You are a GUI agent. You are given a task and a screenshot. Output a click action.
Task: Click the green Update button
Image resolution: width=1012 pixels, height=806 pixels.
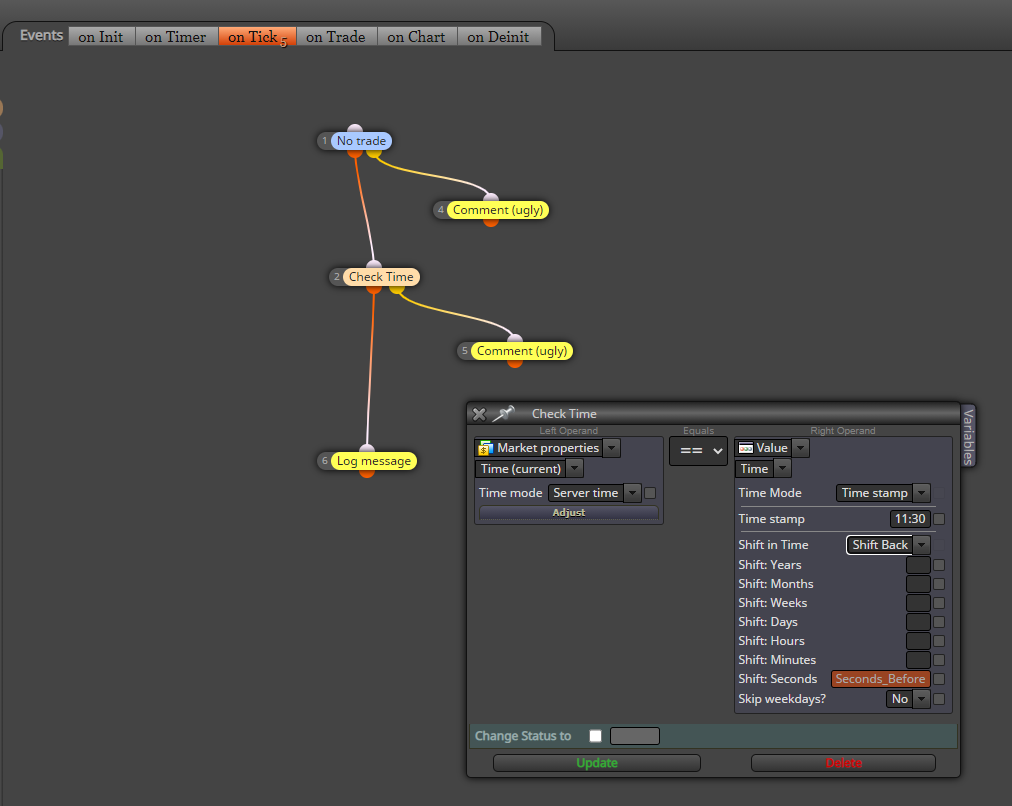(597, 763)
